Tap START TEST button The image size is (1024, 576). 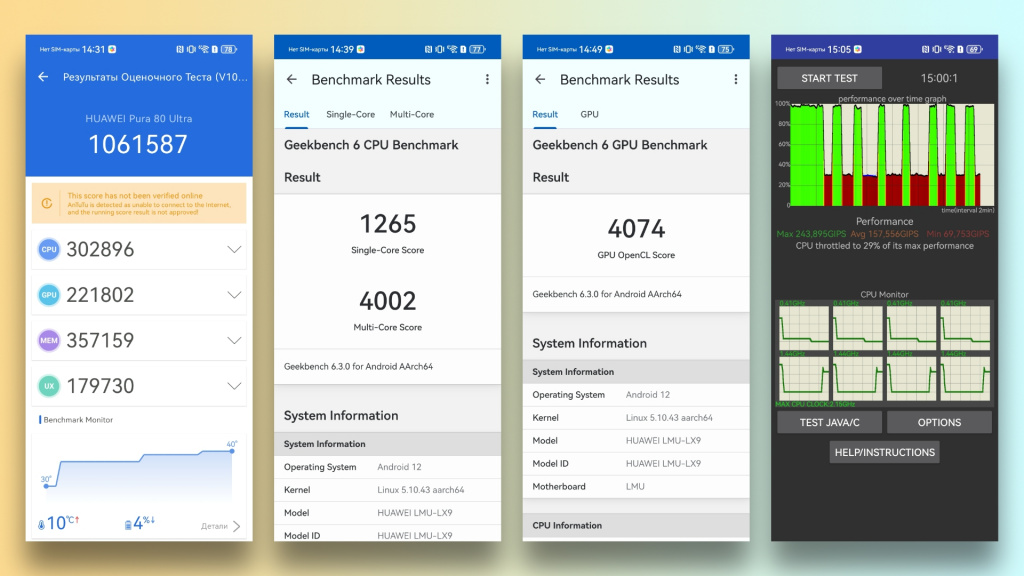coord(829,78)
